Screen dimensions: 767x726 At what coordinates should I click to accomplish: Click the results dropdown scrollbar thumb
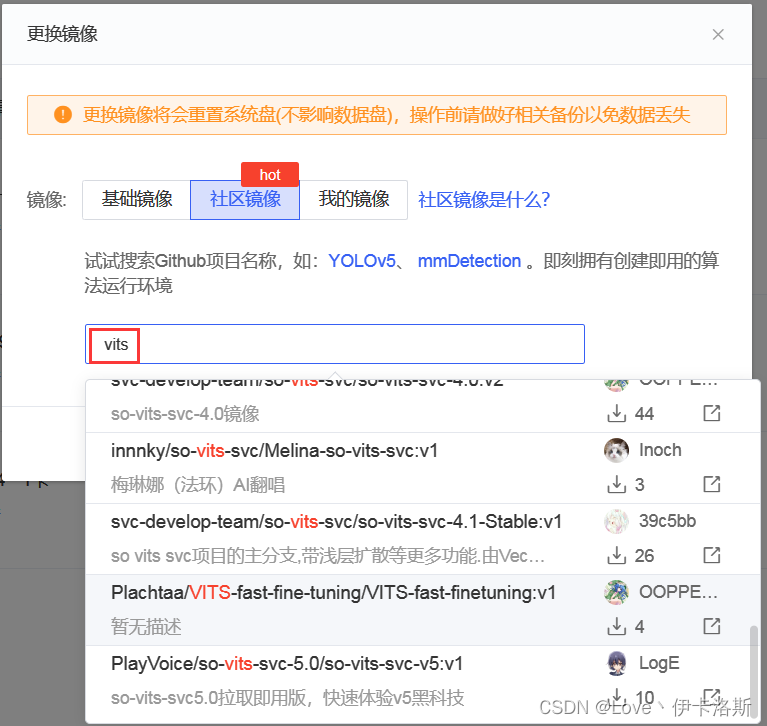tap(754, 672)
